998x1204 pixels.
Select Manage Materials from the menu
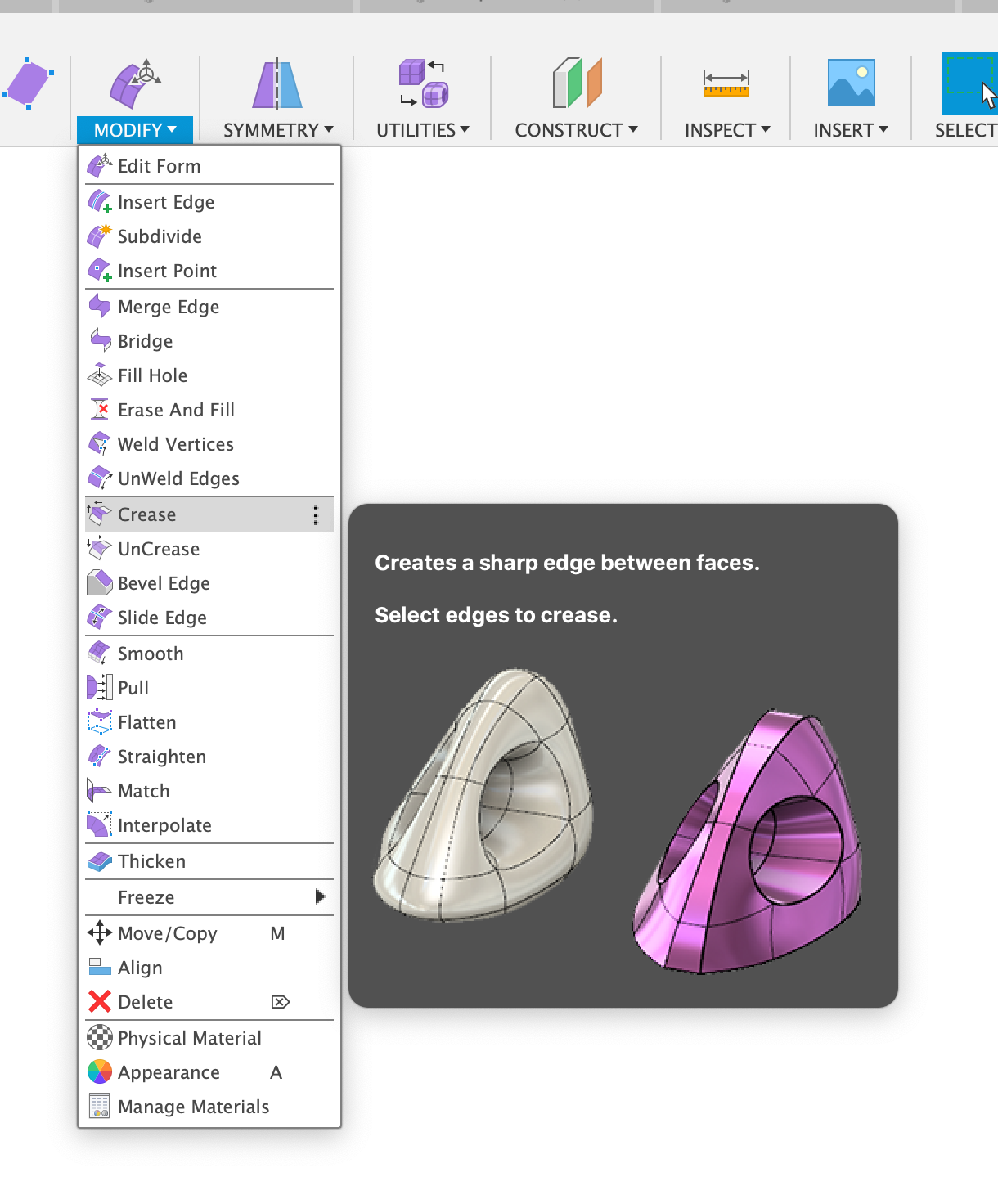[193, 1107]
